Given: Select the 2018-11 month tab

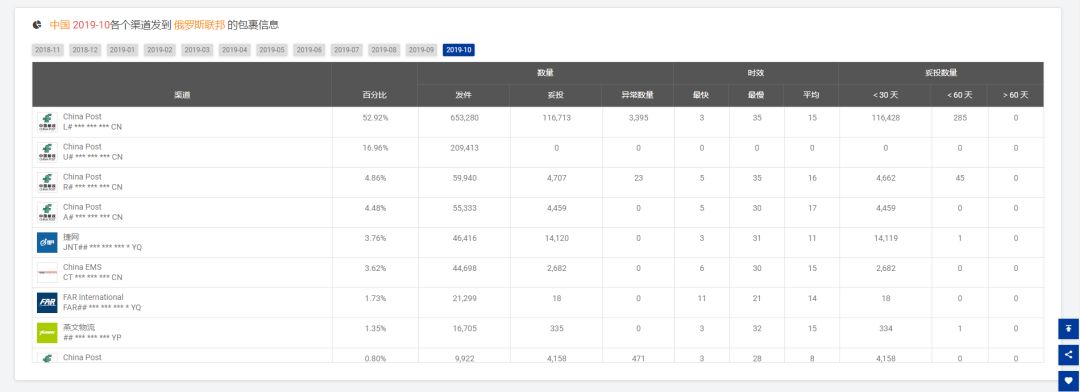Looking at the screenshot, I should [48, 50].
